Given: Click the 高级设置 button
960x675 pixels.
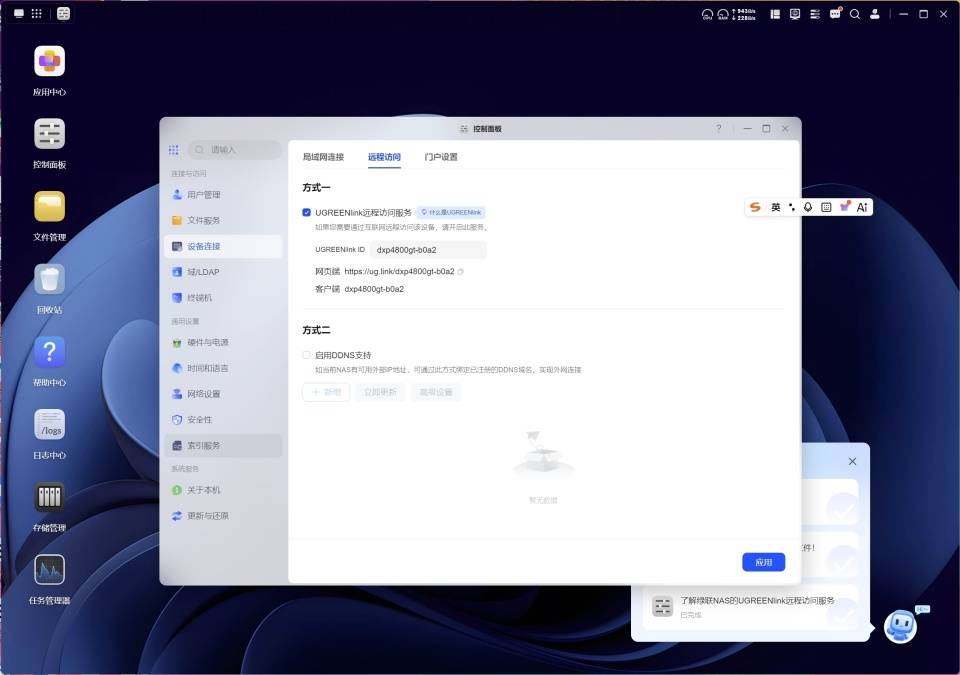Looking at the screenshot, I should tap(436, 392).
